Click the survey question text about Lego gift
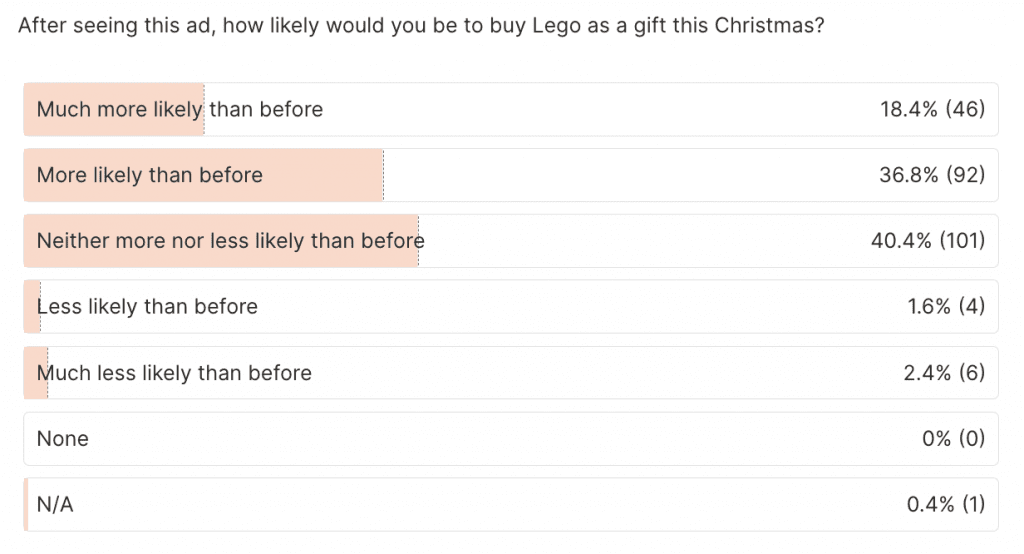 [x=421, y=26]
